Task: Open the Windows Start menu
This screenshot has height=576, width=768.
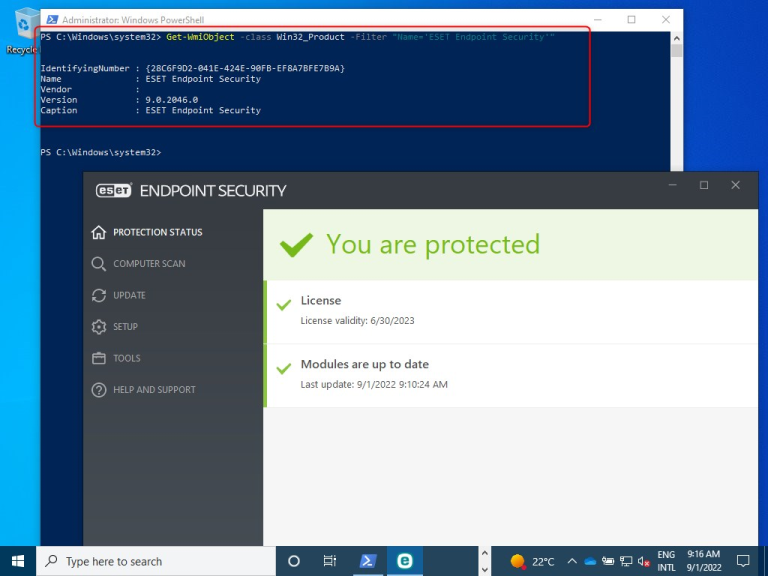Action: click(x=18, y=561)
